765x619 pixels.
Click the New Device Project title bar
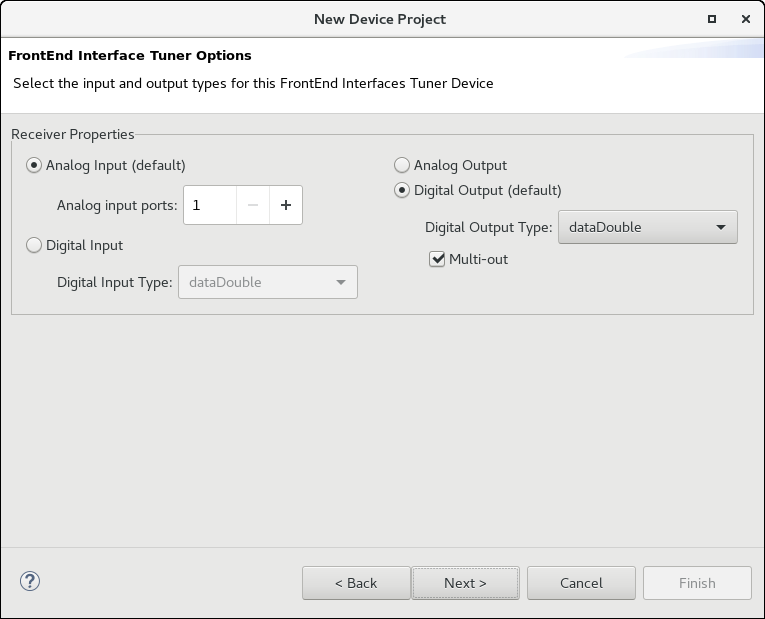pos(380,19)
